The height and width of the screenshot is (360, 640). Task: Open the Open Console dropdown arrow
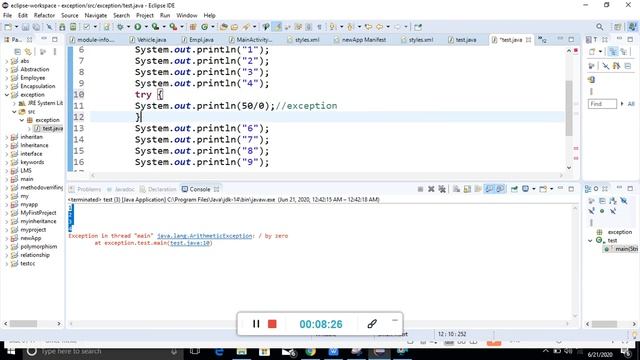[551, 189]
